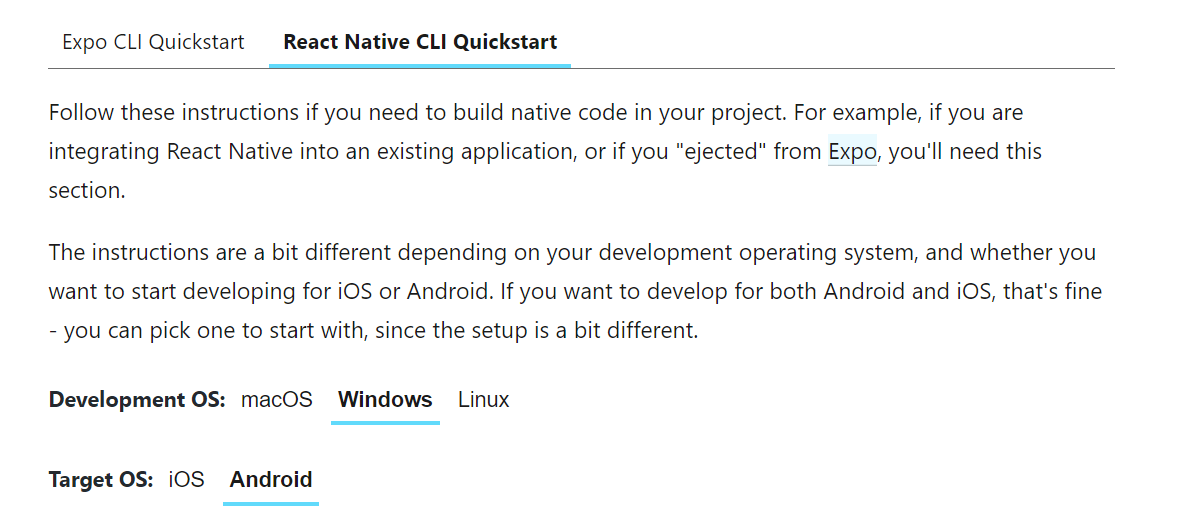Click the "Development OS:" bold label

coord(137,400)
